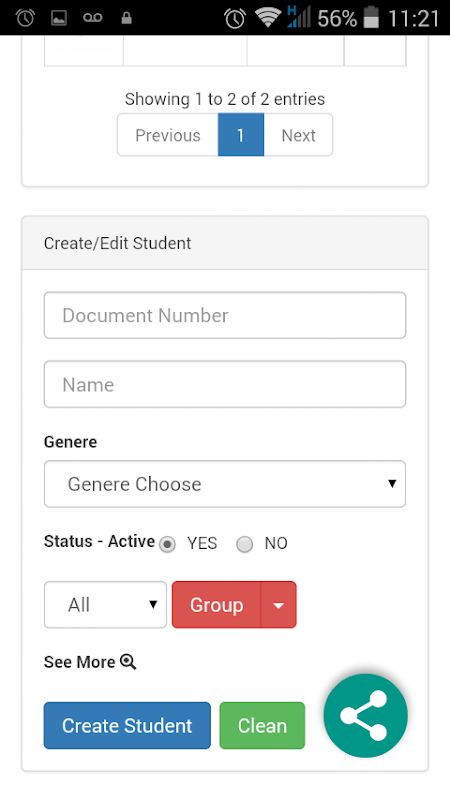Open the All select dropdown
Screen dimensions: 450x800
click(x=105, y=605)
